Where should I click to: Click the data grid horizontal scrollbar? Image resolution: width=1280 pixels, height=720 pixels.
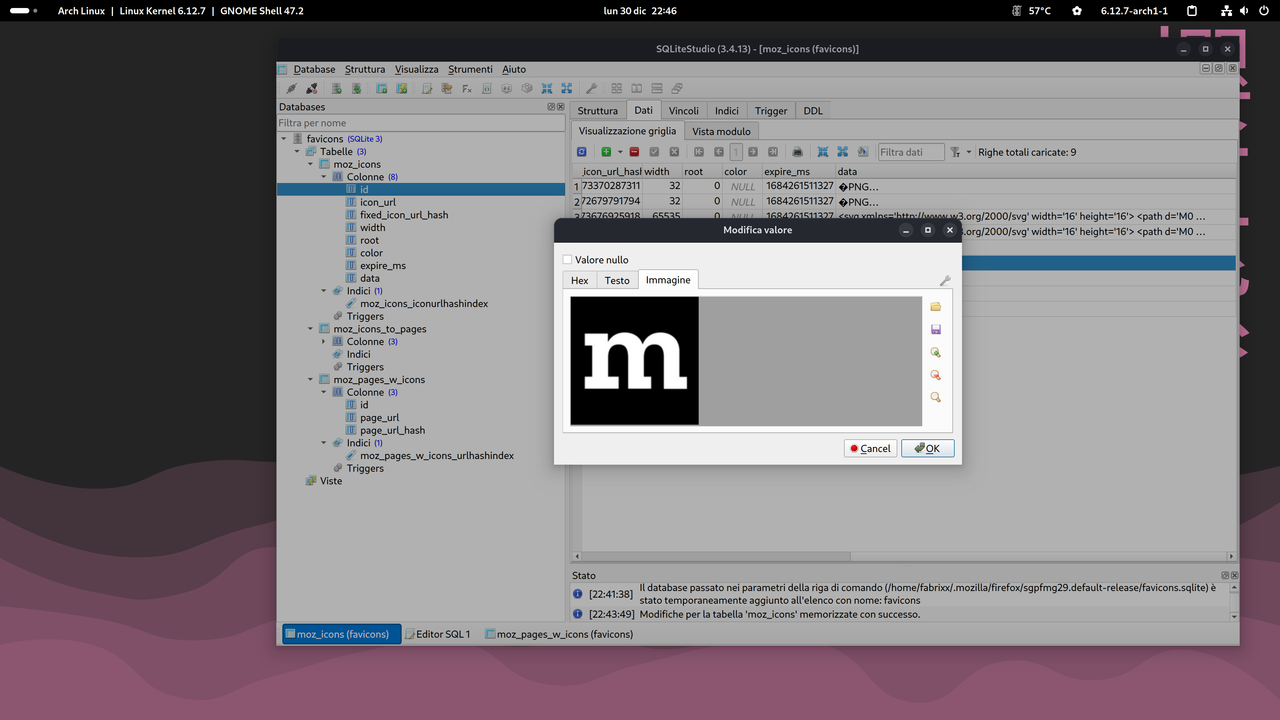point(716,557)
